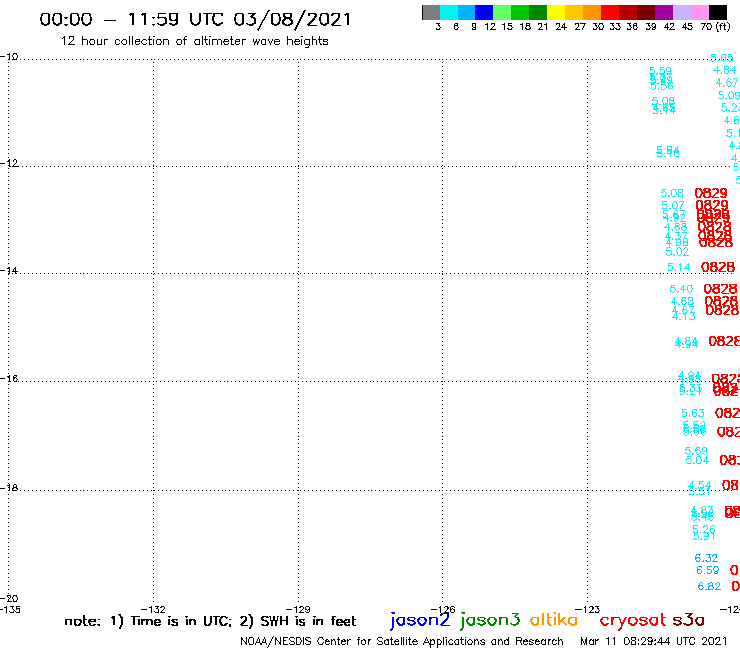
Task: Select the 'jason3' satellite label
Action: (x=490, y=620)
